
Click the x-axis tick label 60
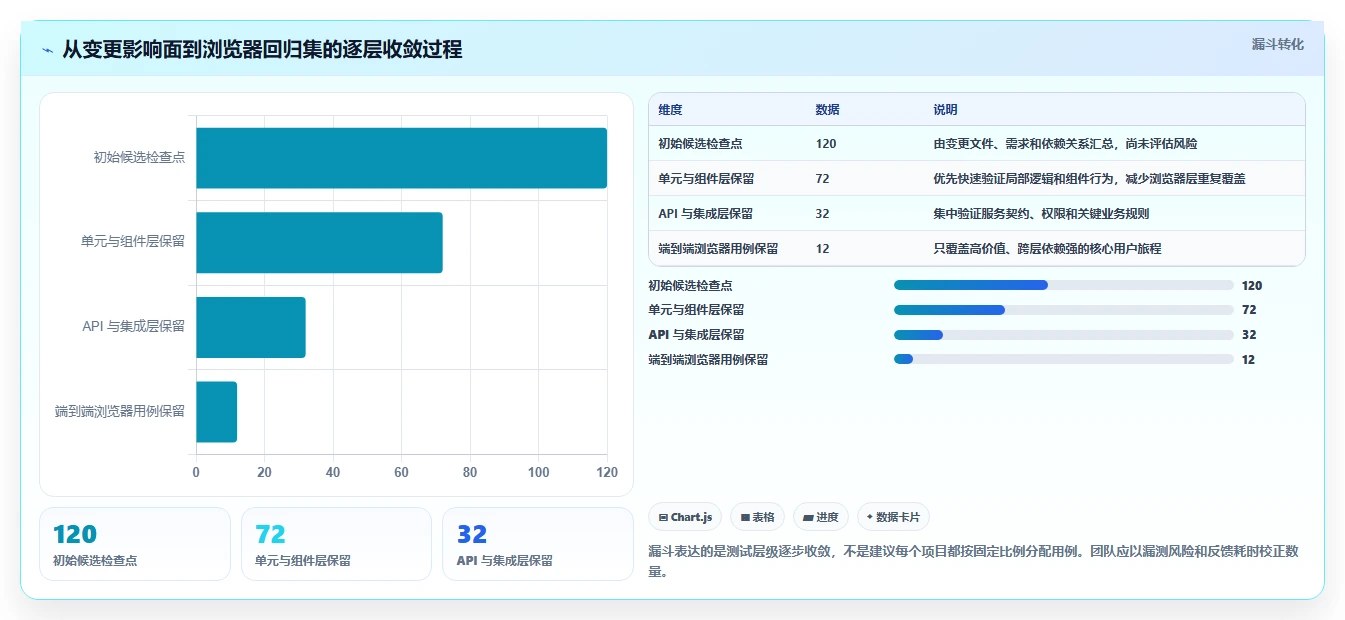402,473
